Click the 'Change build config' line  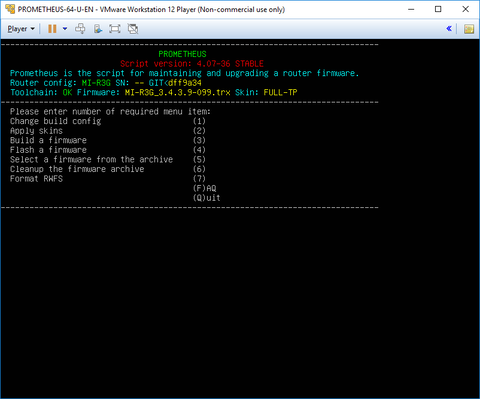(55, 121)
